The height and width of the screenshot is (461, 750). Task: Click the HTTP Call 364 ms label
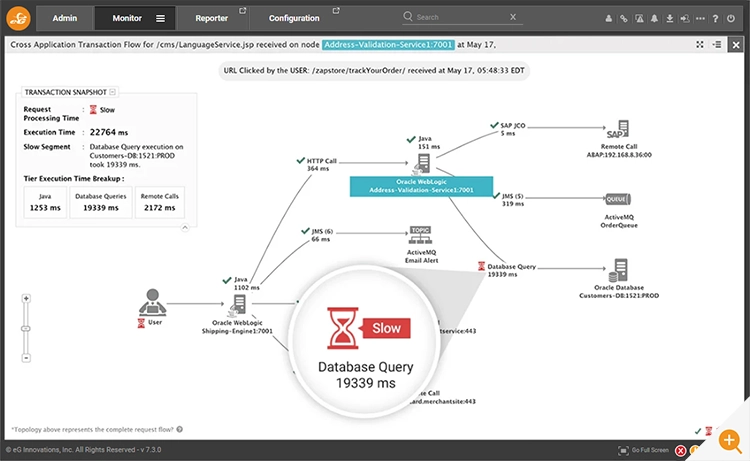click(321, 165)
